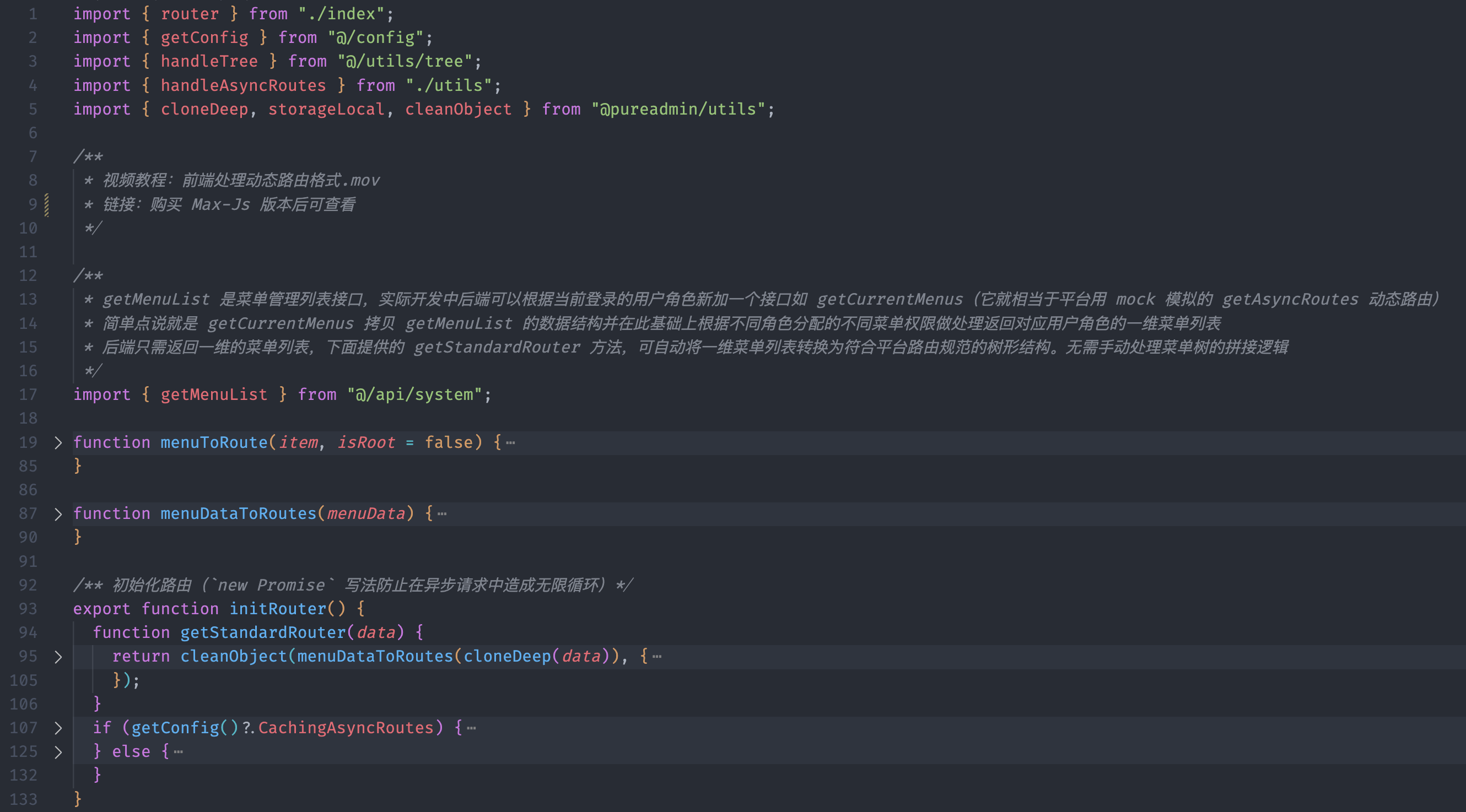This screenshot has width=1466, height=812.
Task: Click line number 93 in the gutter
Action: [28, 609]
